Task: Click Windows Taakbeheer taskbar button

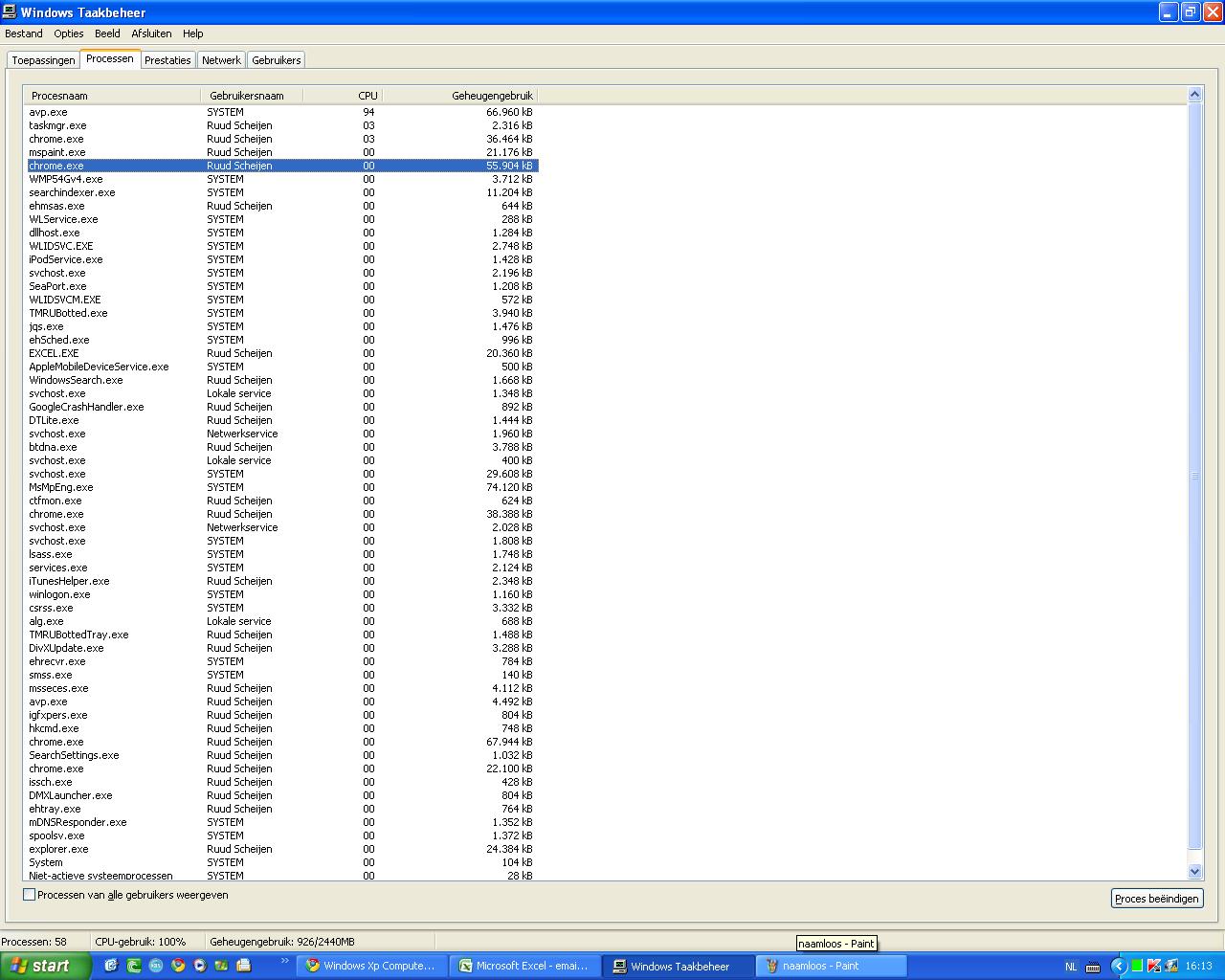Action: coord(678,966)
